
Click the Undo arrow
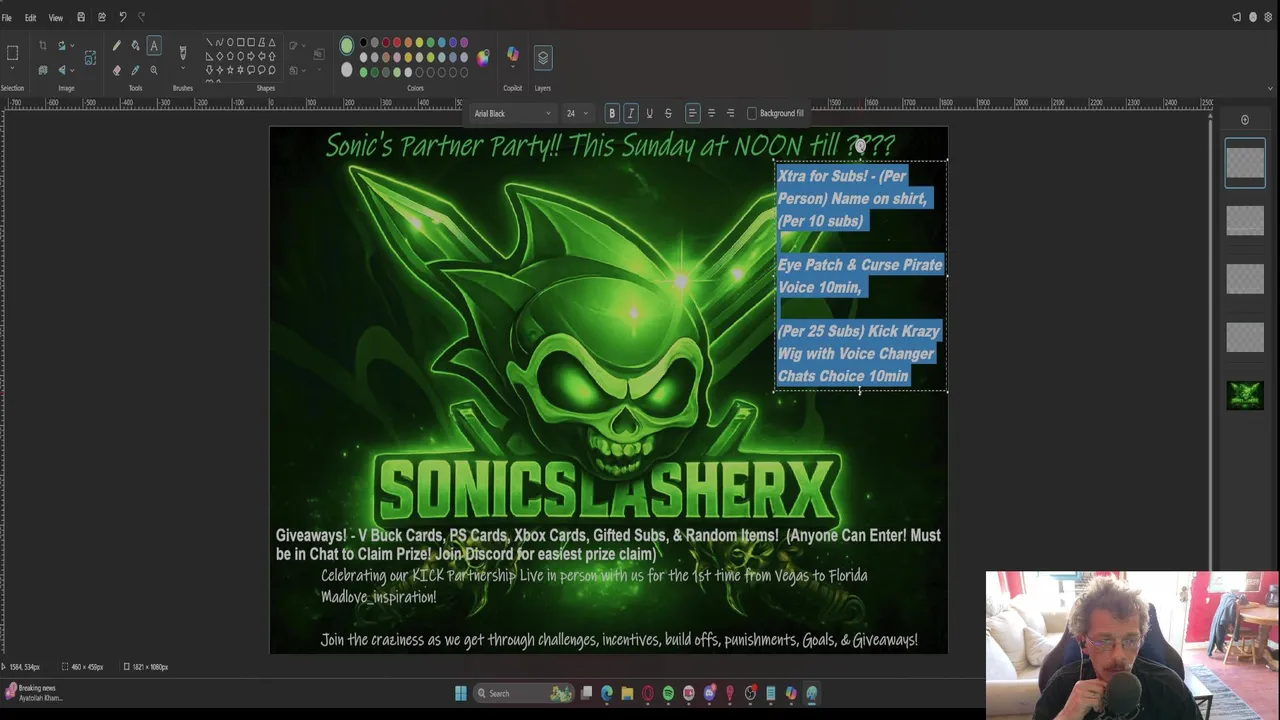tap(122, 17)
